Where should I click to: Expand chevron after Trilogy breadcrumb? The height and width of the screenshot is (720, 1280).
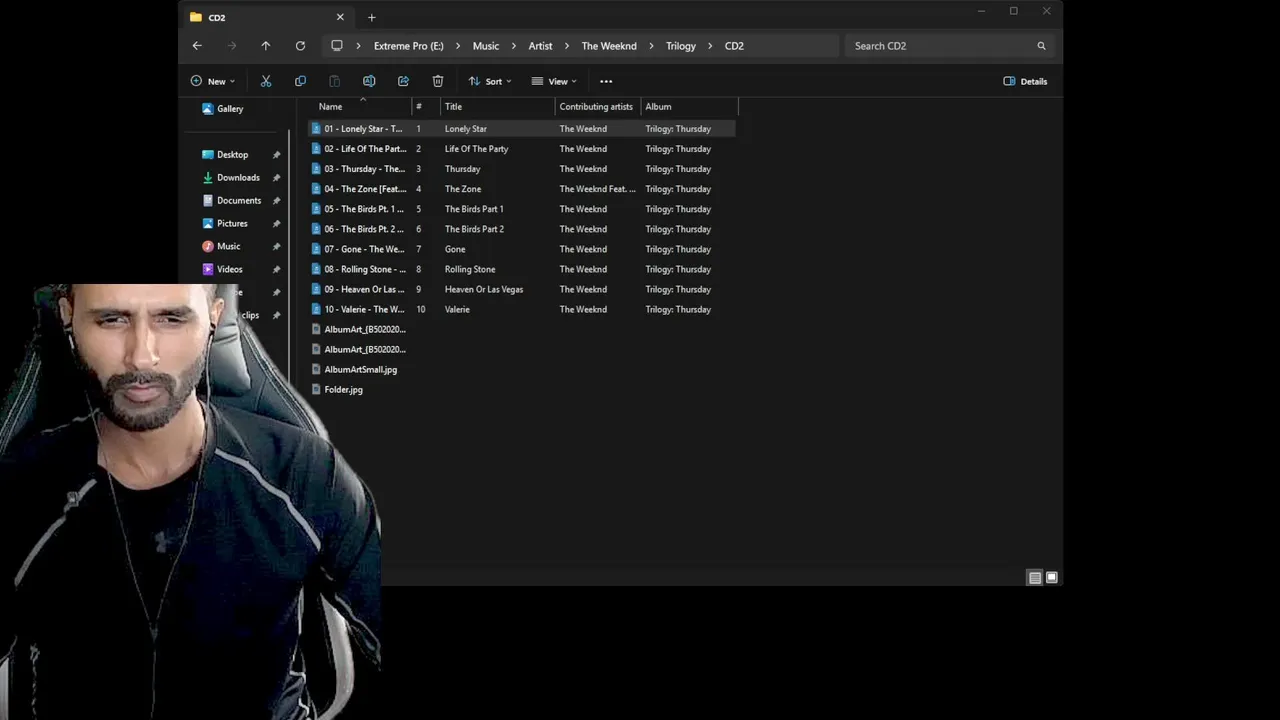710,46
